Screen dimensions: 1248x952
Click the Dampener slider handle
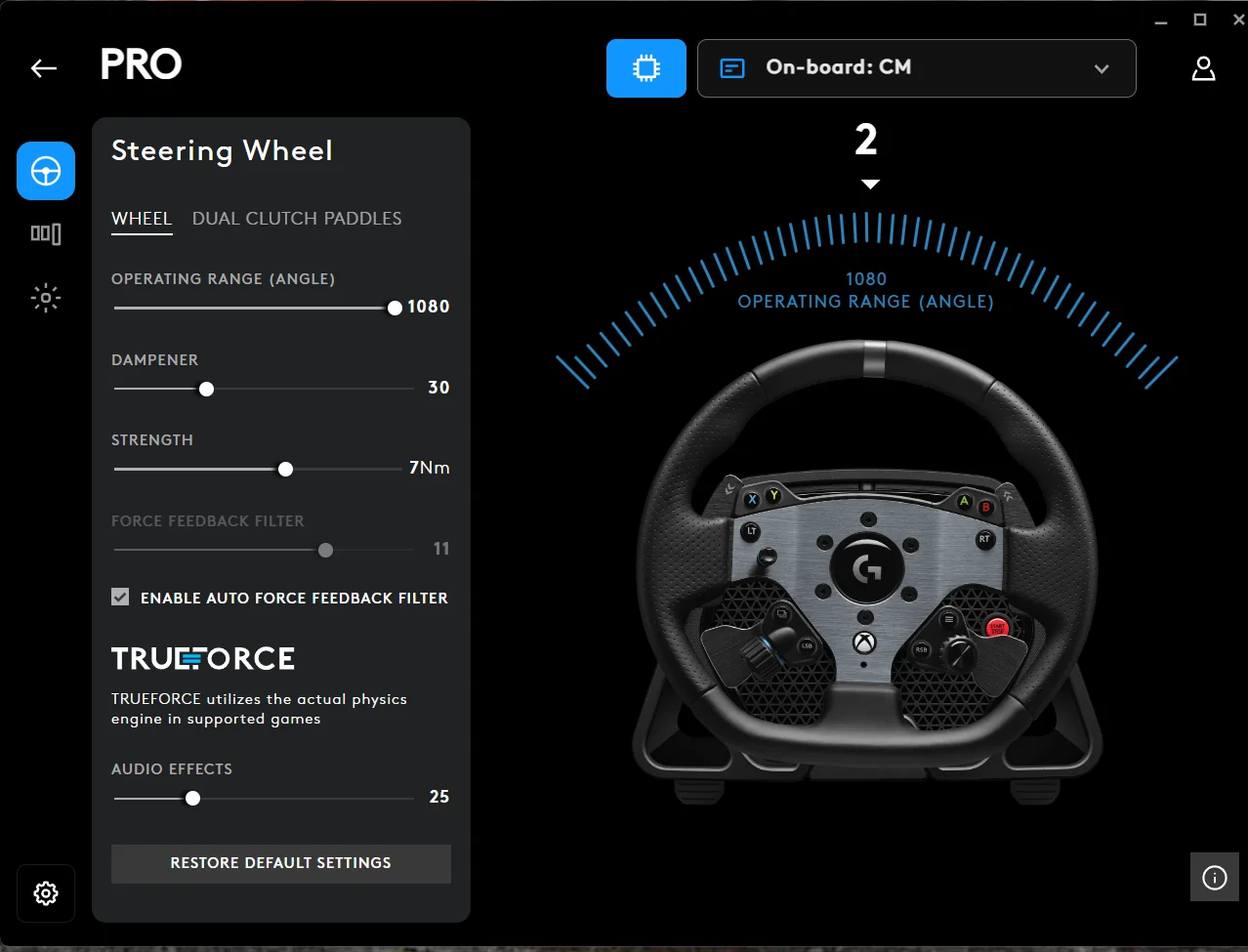pos(206,389)
